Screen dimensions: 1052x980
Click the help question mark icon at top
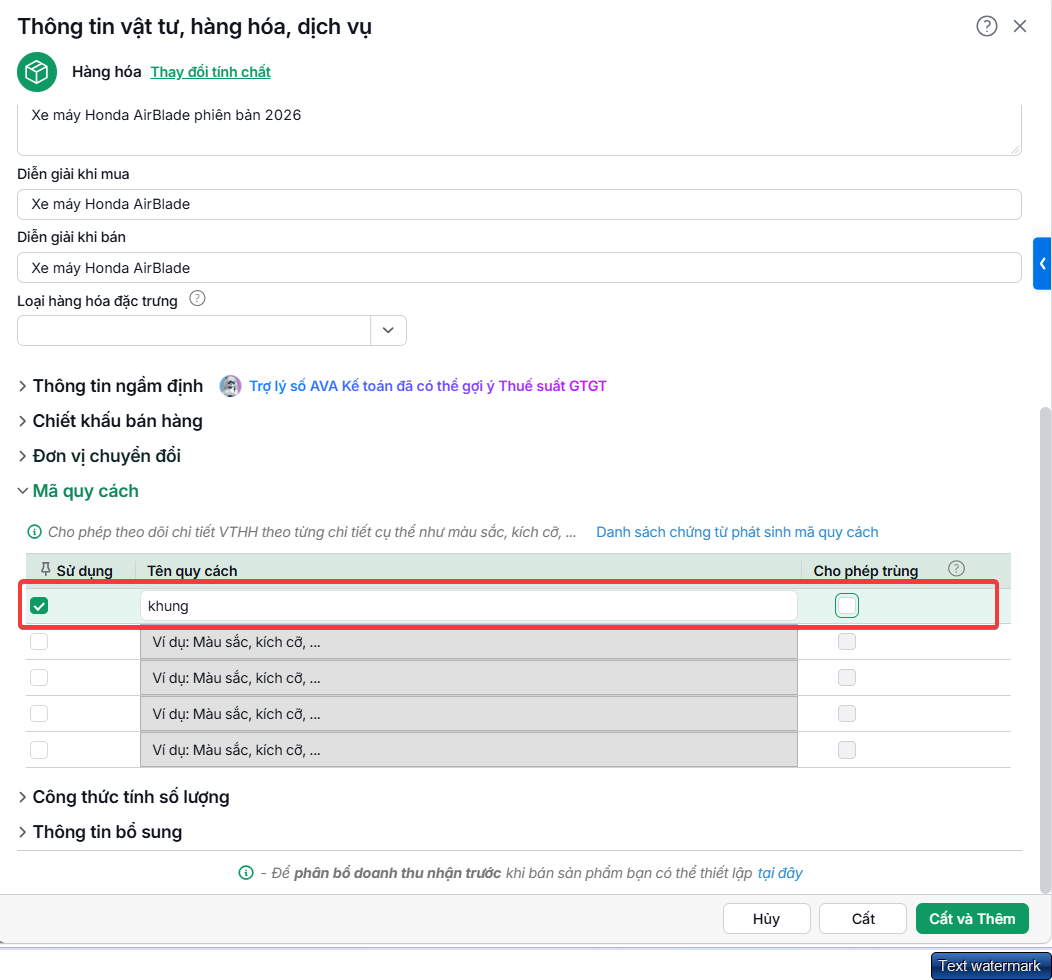click(986, 26)
